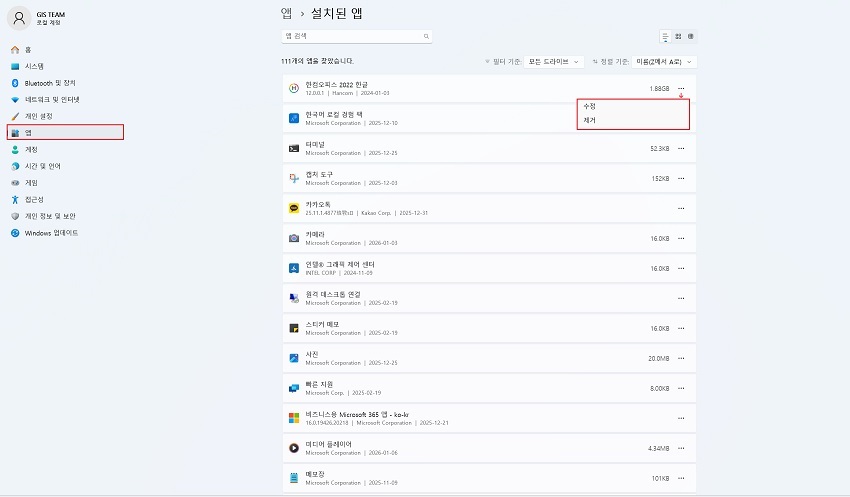The image size is (850, 497).
Task: Click the 한국어 로컬 경험 팩 icon
Action: 294,118
